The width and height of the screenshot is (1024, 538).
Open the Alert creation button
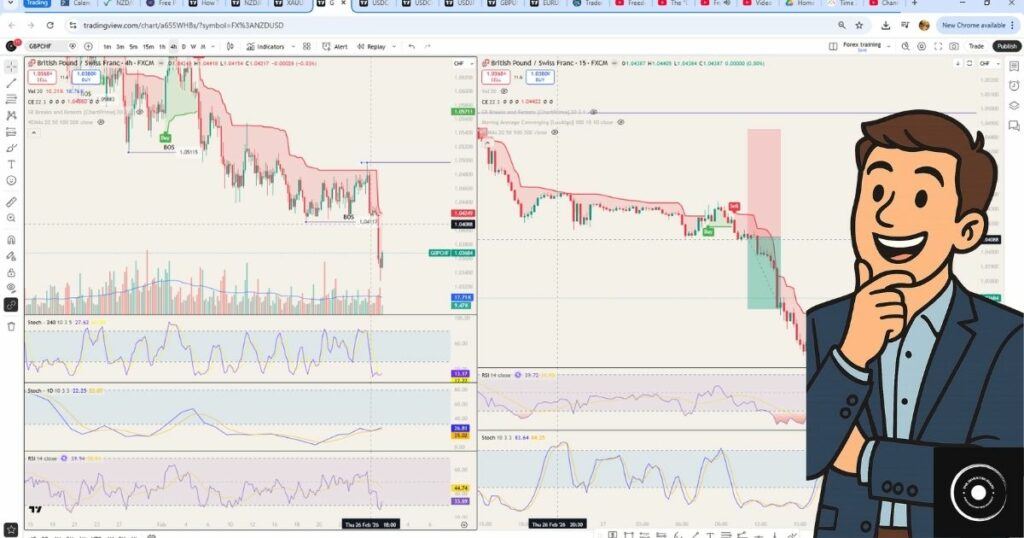(335, 46)
